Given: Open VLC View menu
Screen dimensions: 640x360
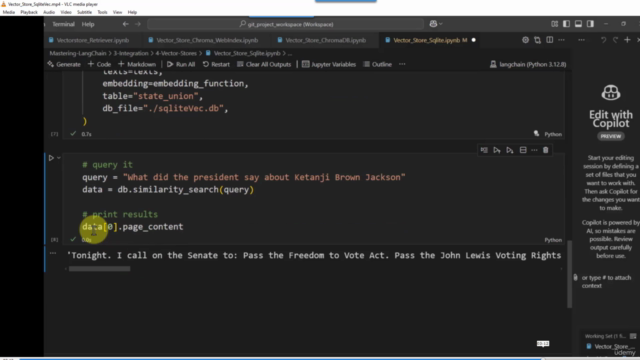Looking at the screenshot, I should (118, 12).
